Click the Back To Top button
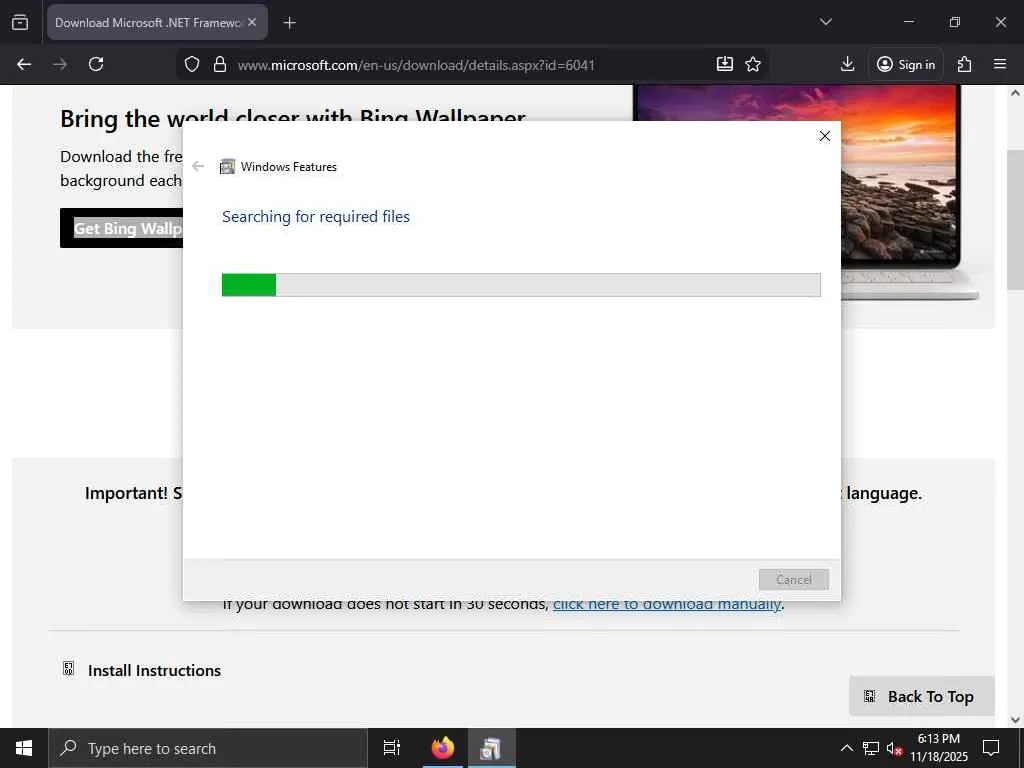1024x768 pixels. pyautogui.click(x=921, y=696)
